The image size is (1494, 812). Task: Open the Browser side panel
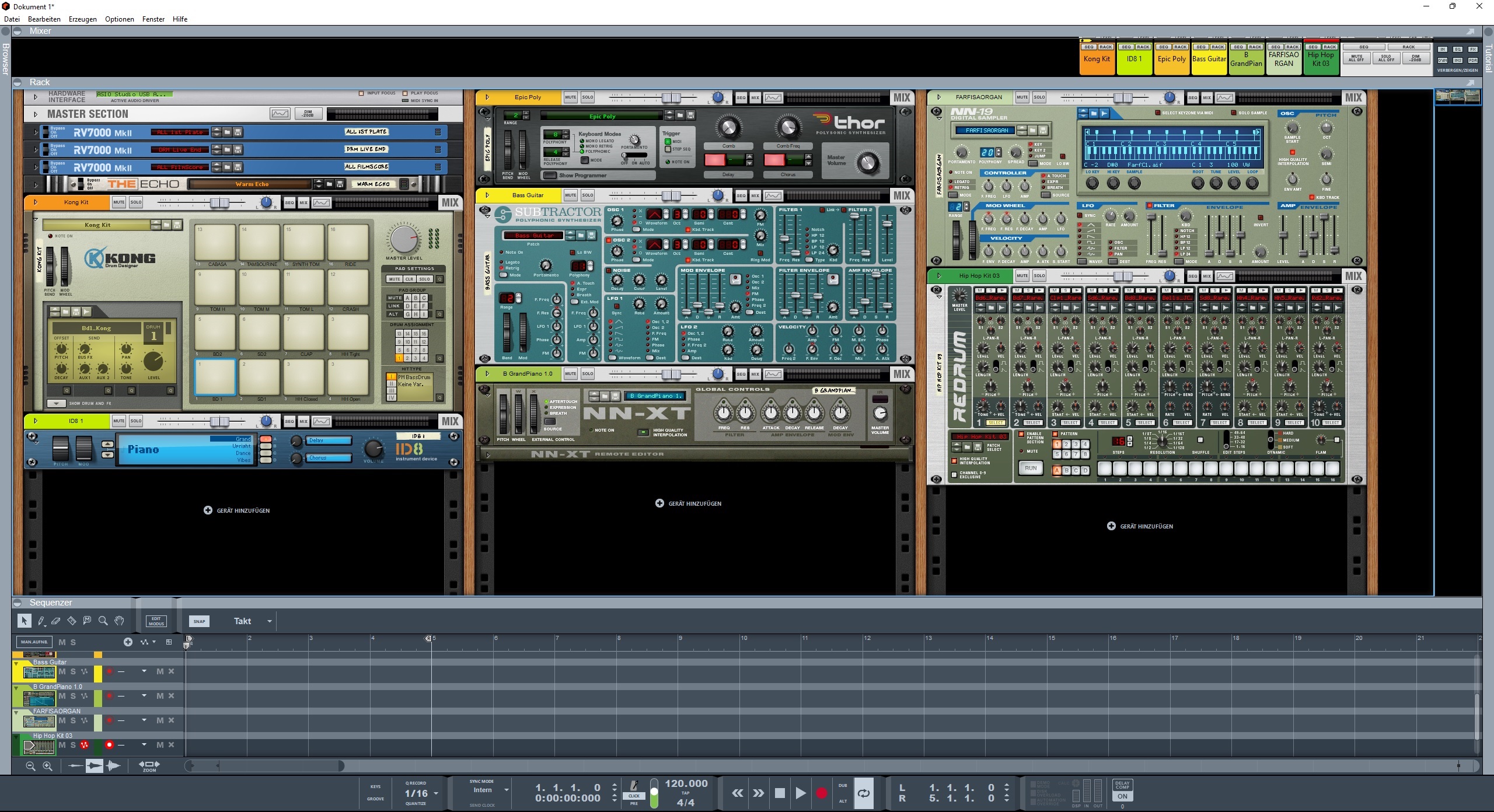click(5, 58)
